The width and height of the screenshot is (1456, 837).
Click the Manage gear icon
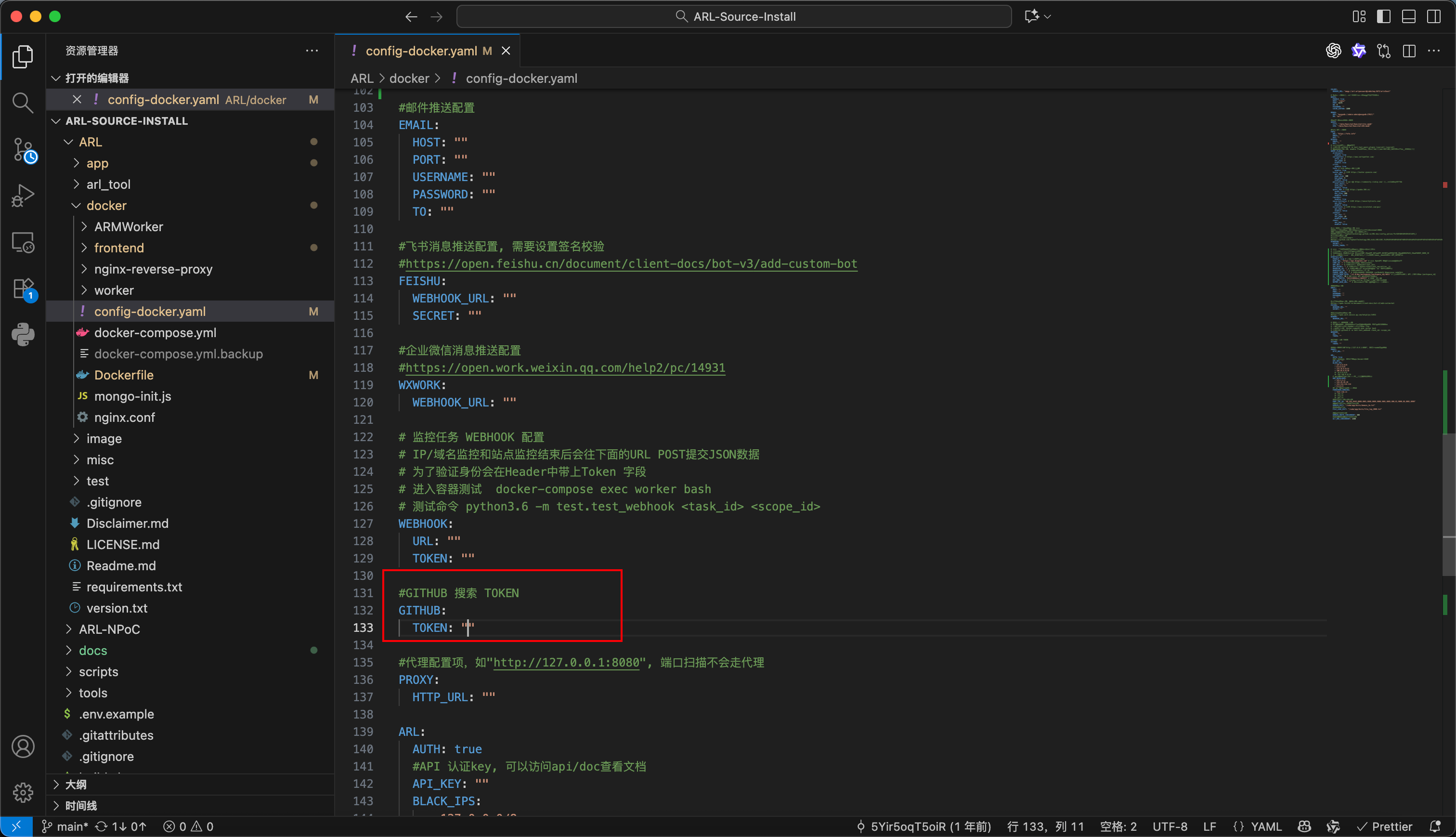[x=23, y=793]
